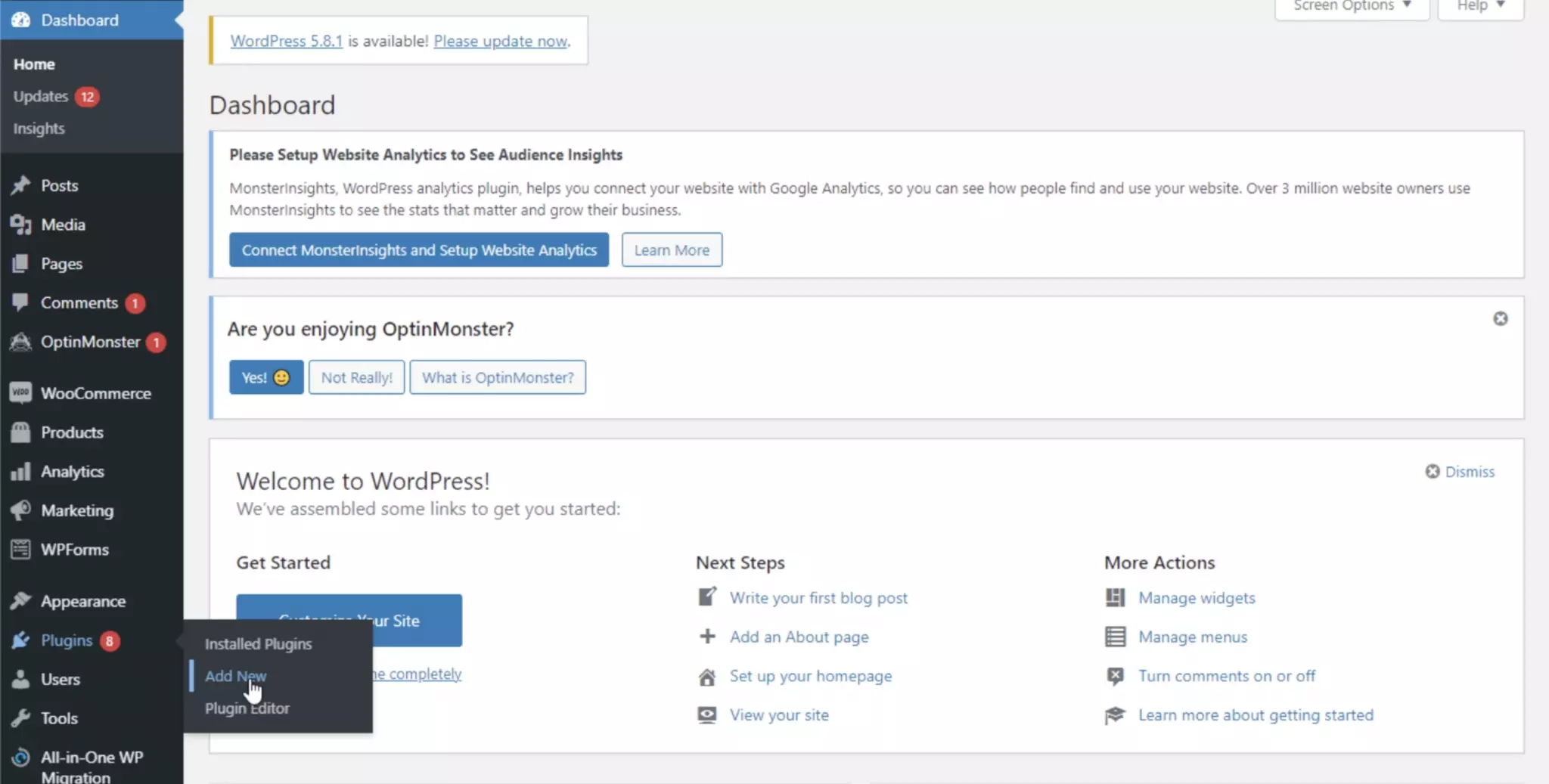The height and width of the screenshot is (784, 1549).
Task: Click the Please update now link
Action: click(x=501, y=41)
